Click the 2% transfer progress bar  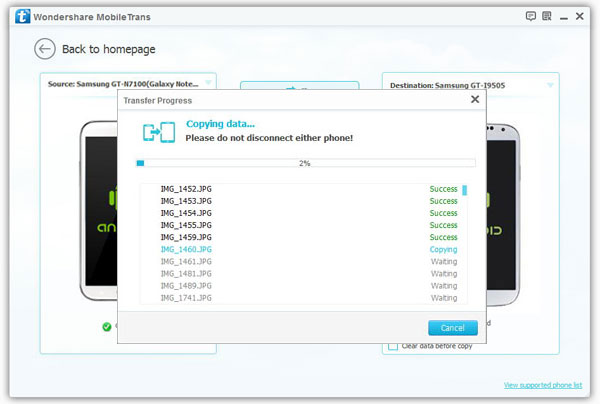pyautogui.click(x=306, y=163)
